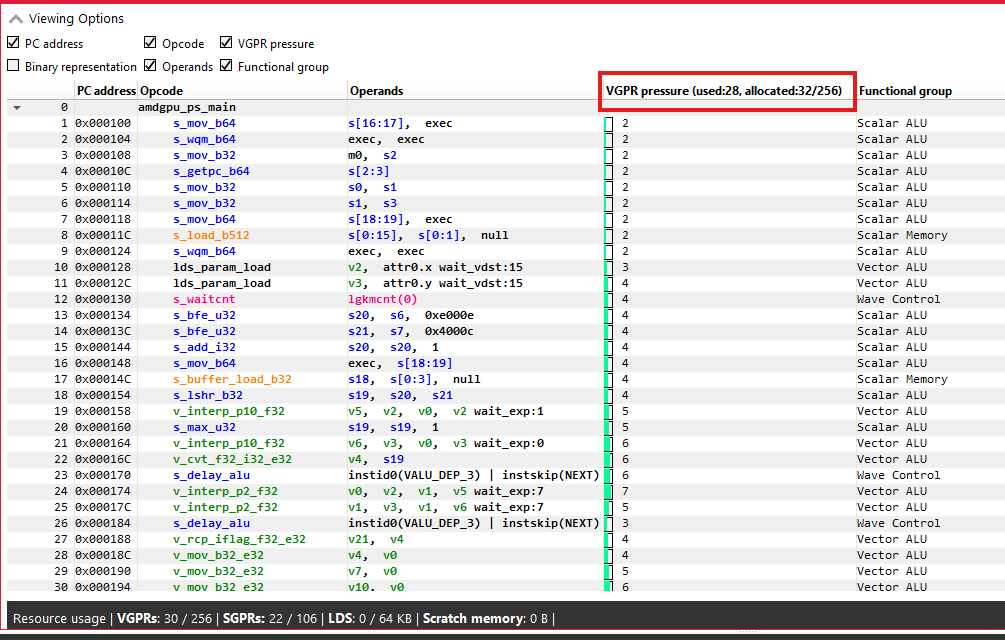Select the s_load_b512 opcode
This screenshot has height=640, width=1005.
[211, 235]
